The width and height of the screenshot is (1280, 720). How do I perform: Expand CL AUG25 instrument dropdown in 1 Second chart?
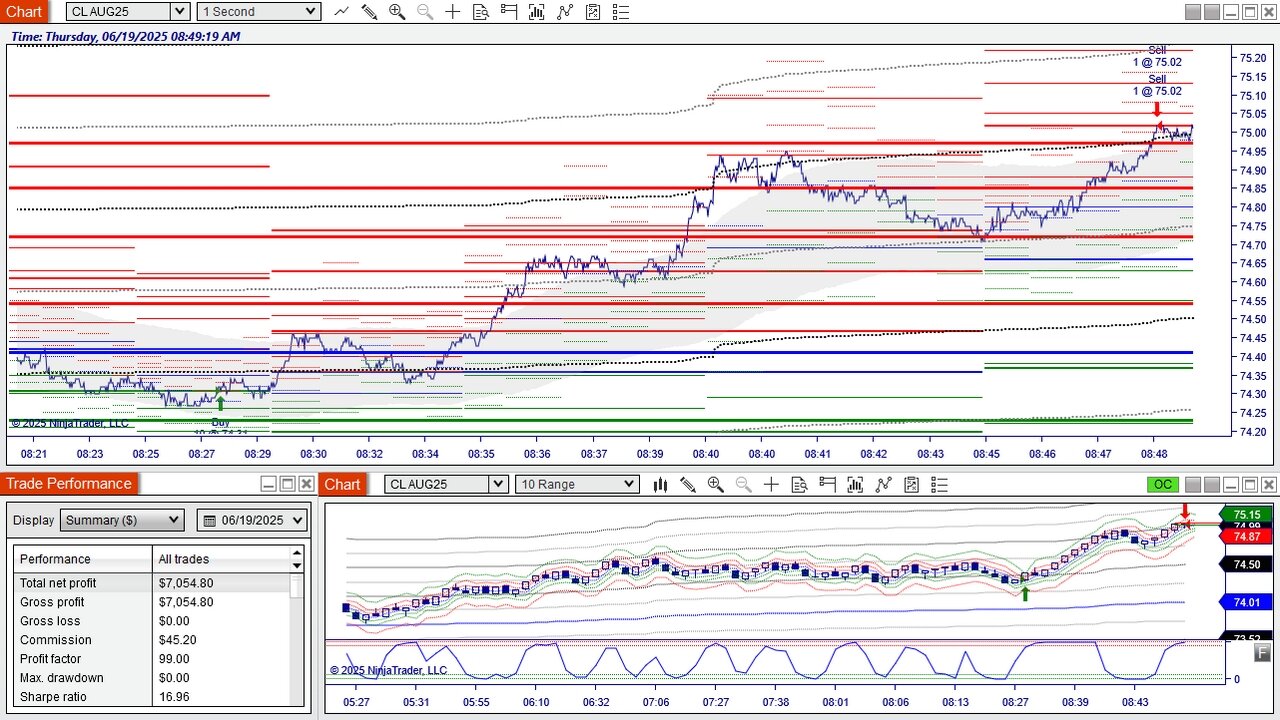[179, 12]
